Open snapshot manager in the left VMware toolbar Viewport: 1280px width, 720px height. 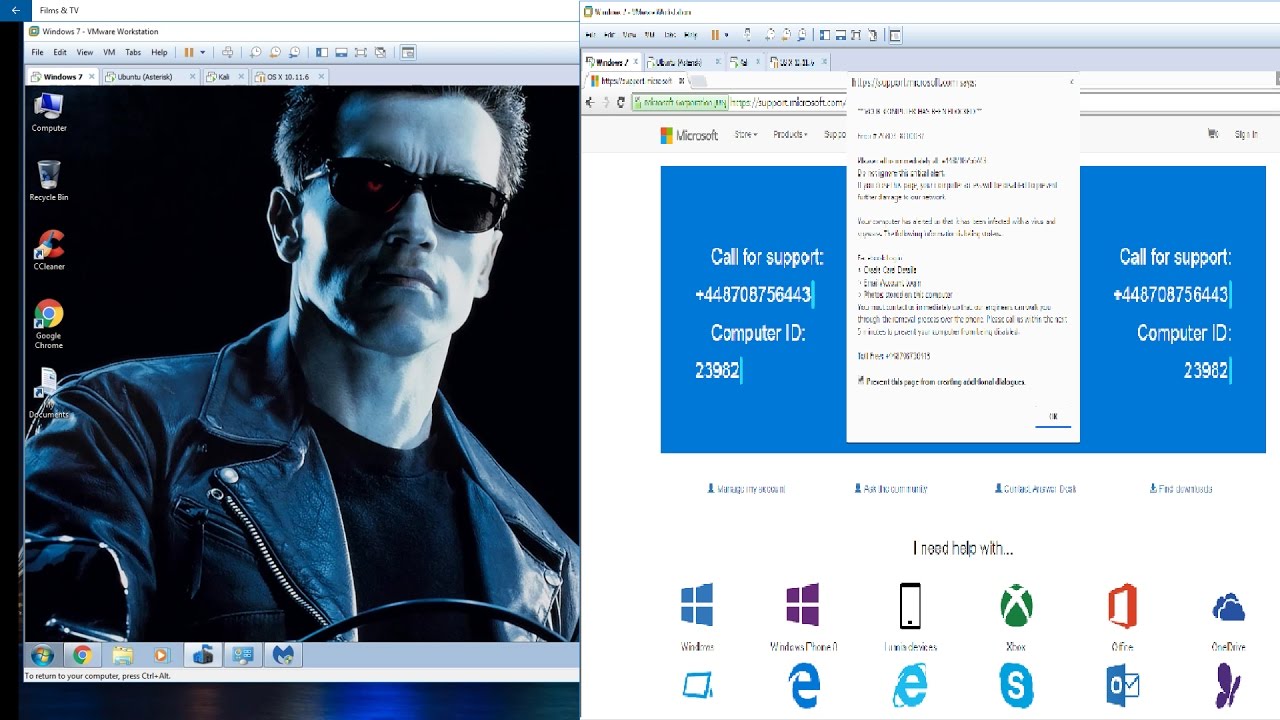[294, 52]
